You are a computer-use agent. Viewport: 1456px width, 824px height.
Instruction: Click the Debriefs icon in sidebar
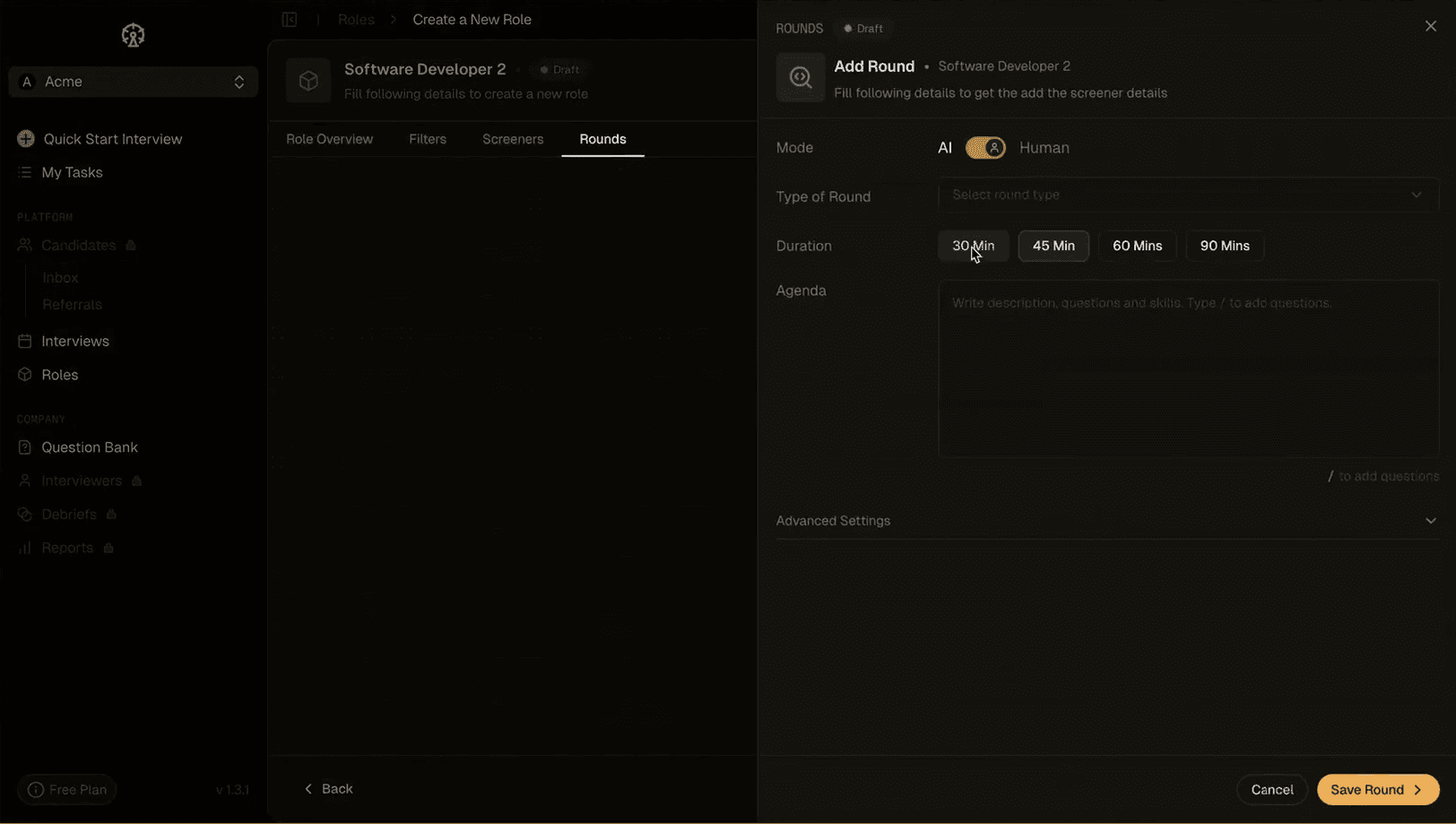pos(25,515)
